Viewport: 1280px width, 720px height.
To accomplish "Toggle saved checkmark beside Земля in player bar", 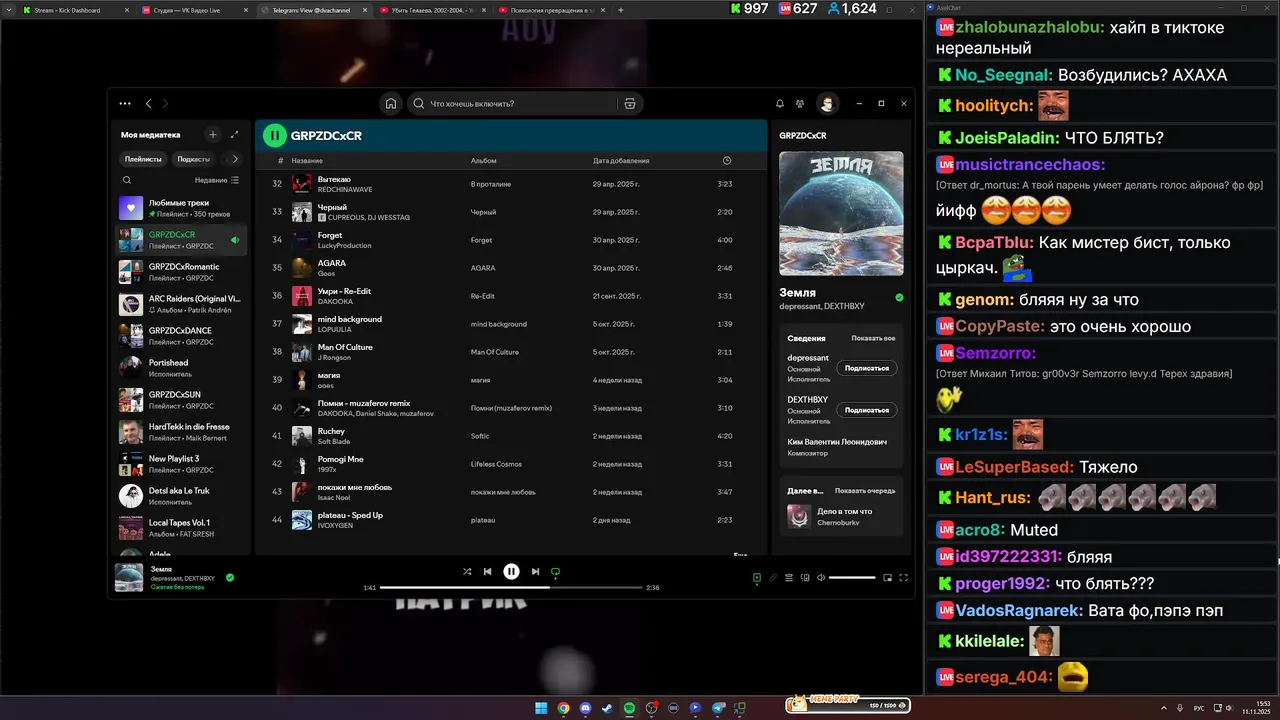I will point(230,577).
